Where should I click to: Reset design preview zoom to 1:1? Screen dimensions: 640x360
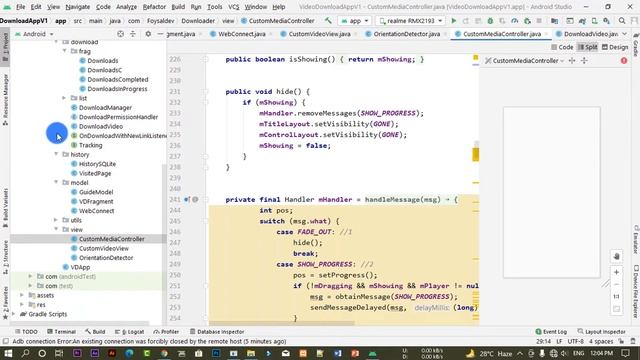coord(616,296)
